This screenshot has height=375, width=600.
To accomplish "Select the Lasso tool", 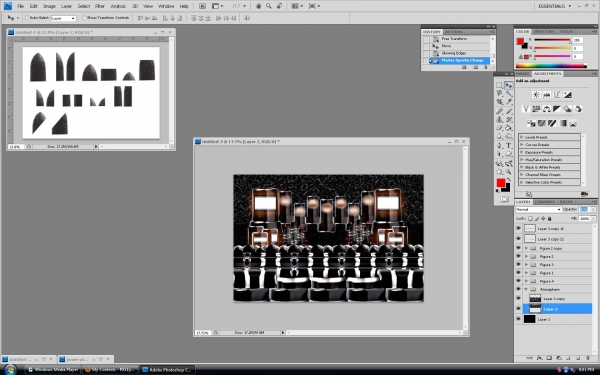I will click(x=500, y=93).
